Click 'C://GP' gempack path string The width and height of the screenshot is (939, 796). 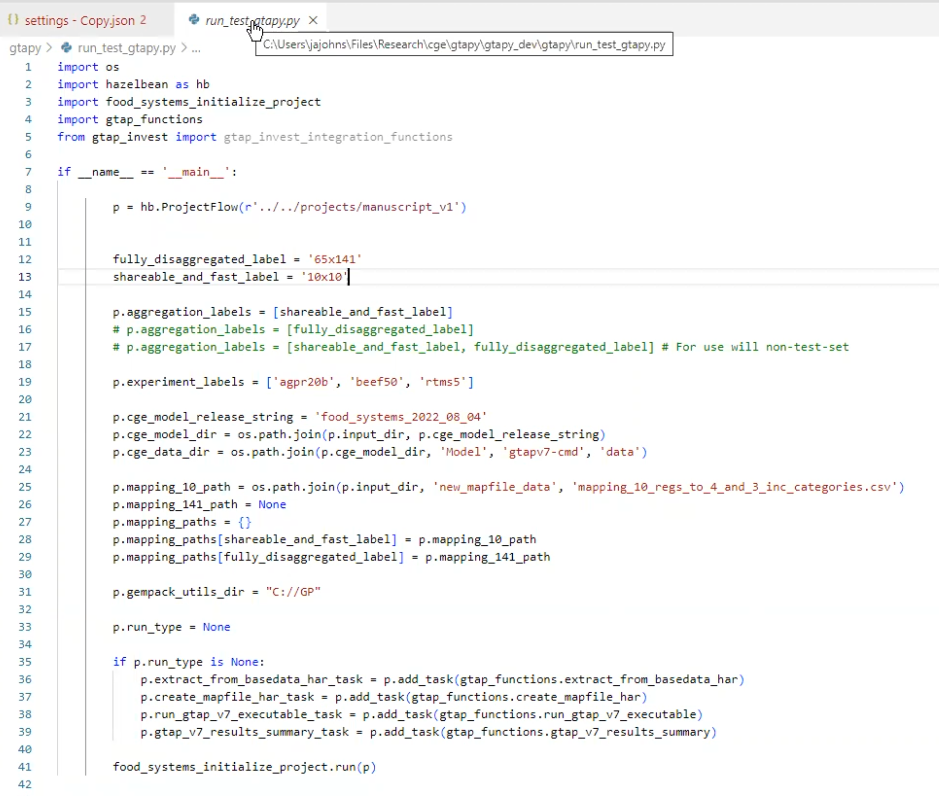coord(293,592)
